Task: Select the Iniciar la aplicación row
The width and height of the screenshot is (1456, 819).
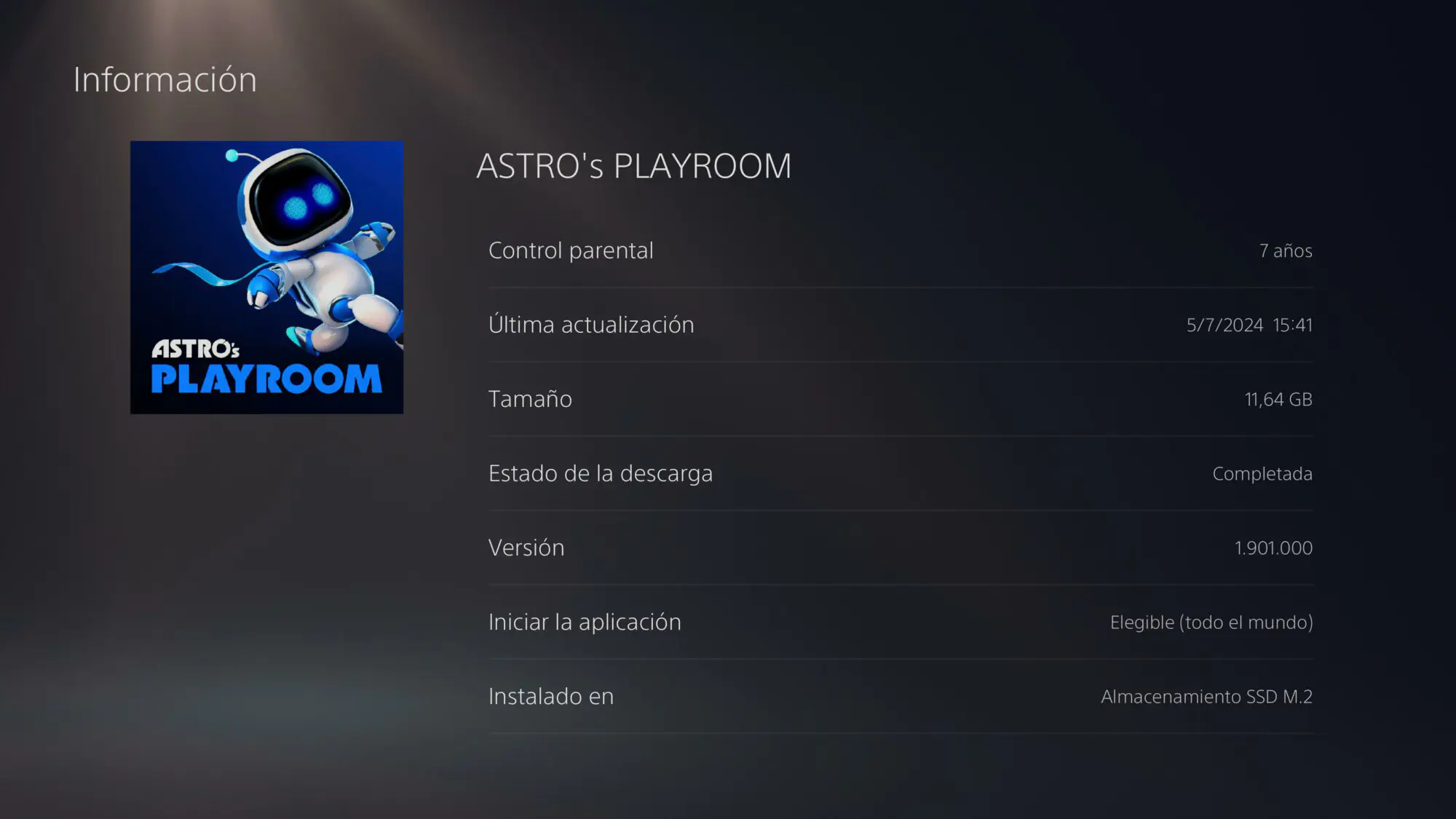Action: tap(901, 622)
